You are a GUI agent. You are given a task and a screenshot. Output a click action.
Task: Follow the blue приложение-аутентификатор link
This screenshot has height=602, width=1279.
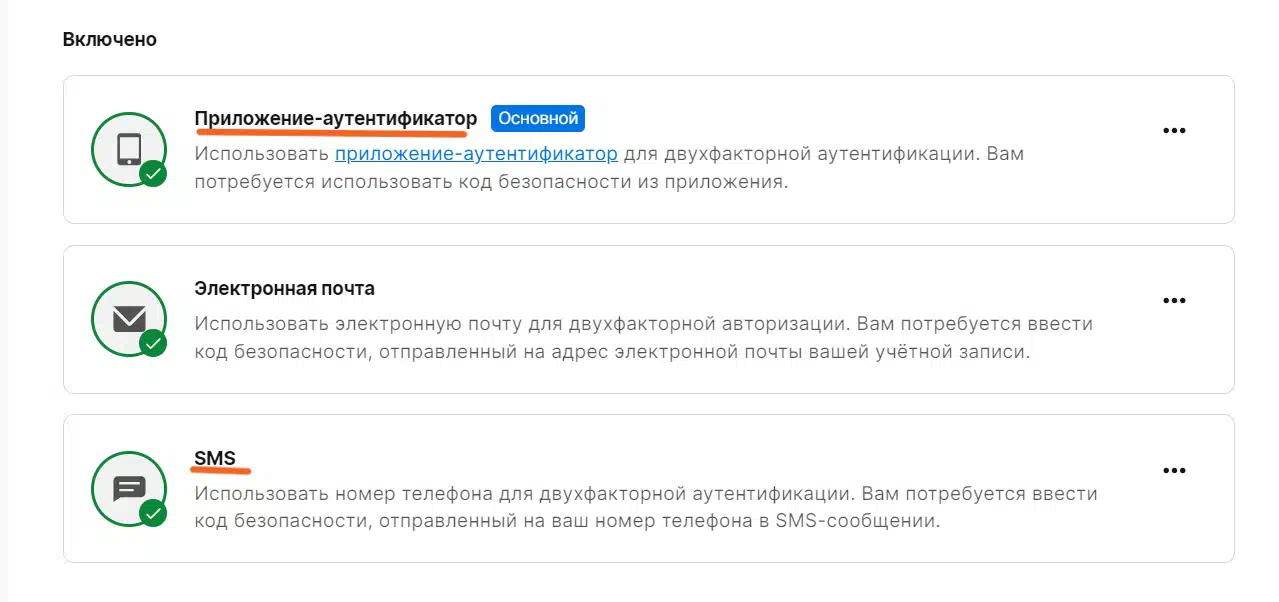pos(476,154)
